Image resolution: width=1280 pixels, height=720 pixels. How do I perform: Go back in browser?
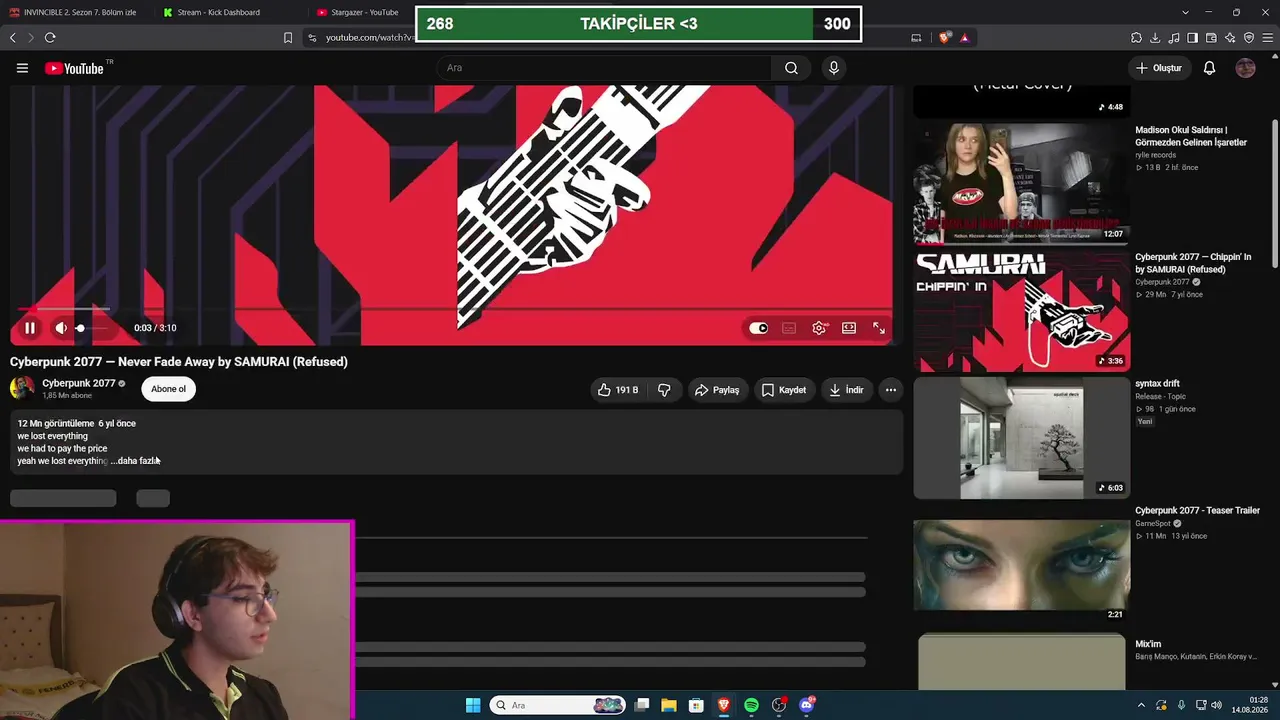tap(13, 38)
